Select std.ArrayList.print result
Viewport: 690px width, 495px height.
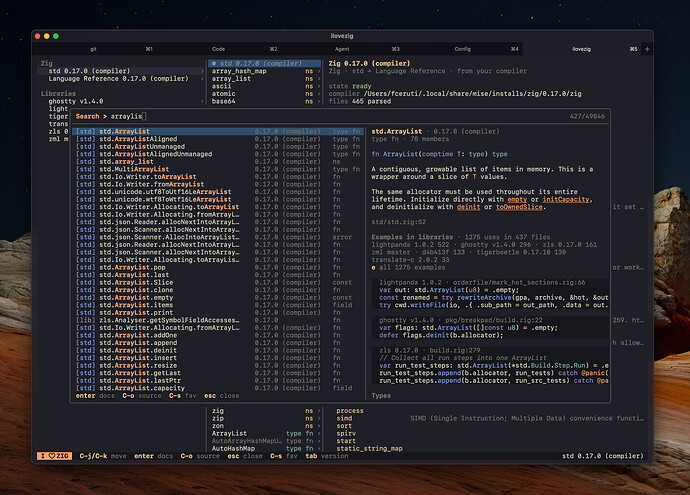[x=218, y=312]
